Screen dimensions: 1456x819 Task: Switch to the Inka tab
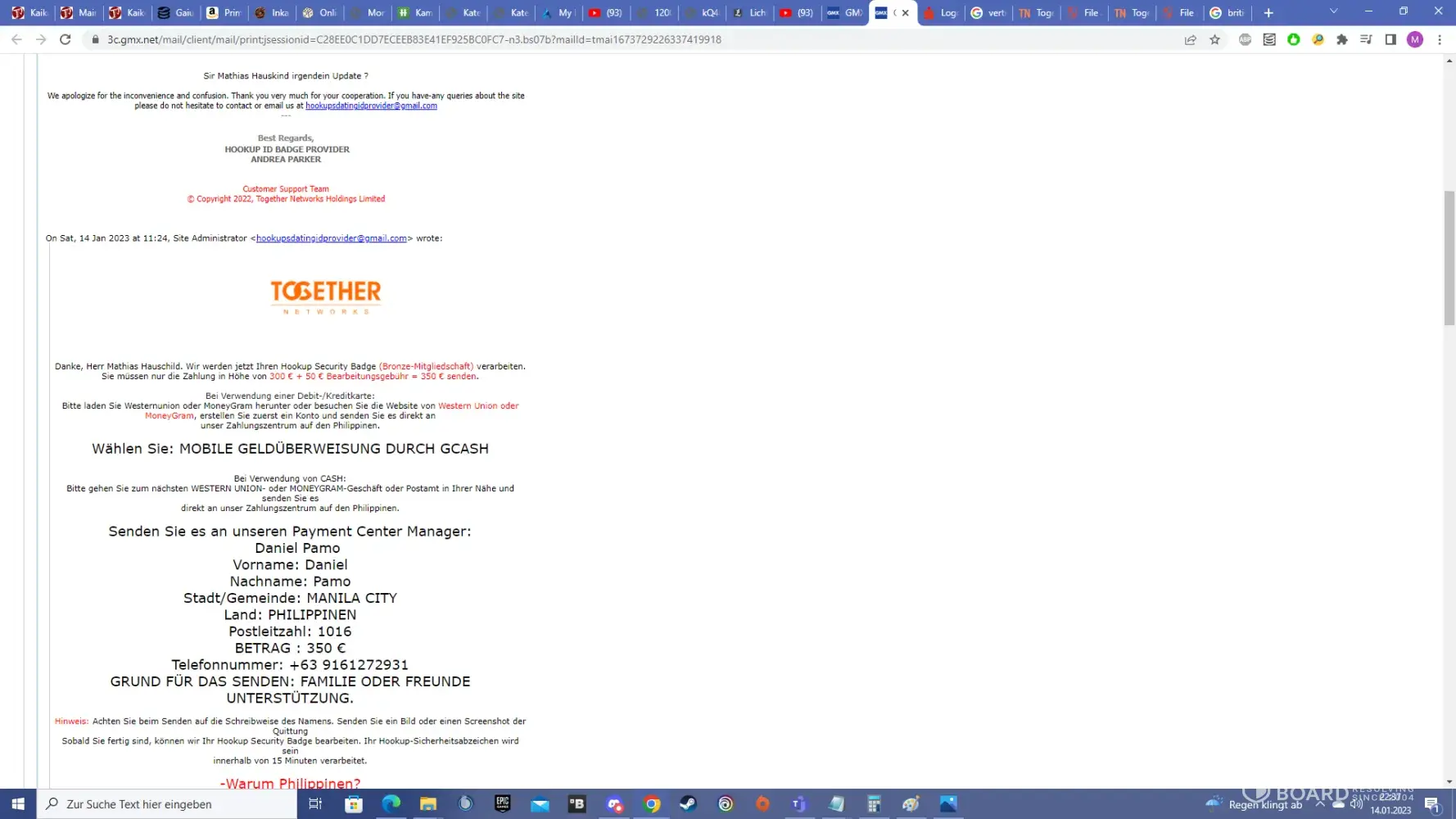point(271,12)
